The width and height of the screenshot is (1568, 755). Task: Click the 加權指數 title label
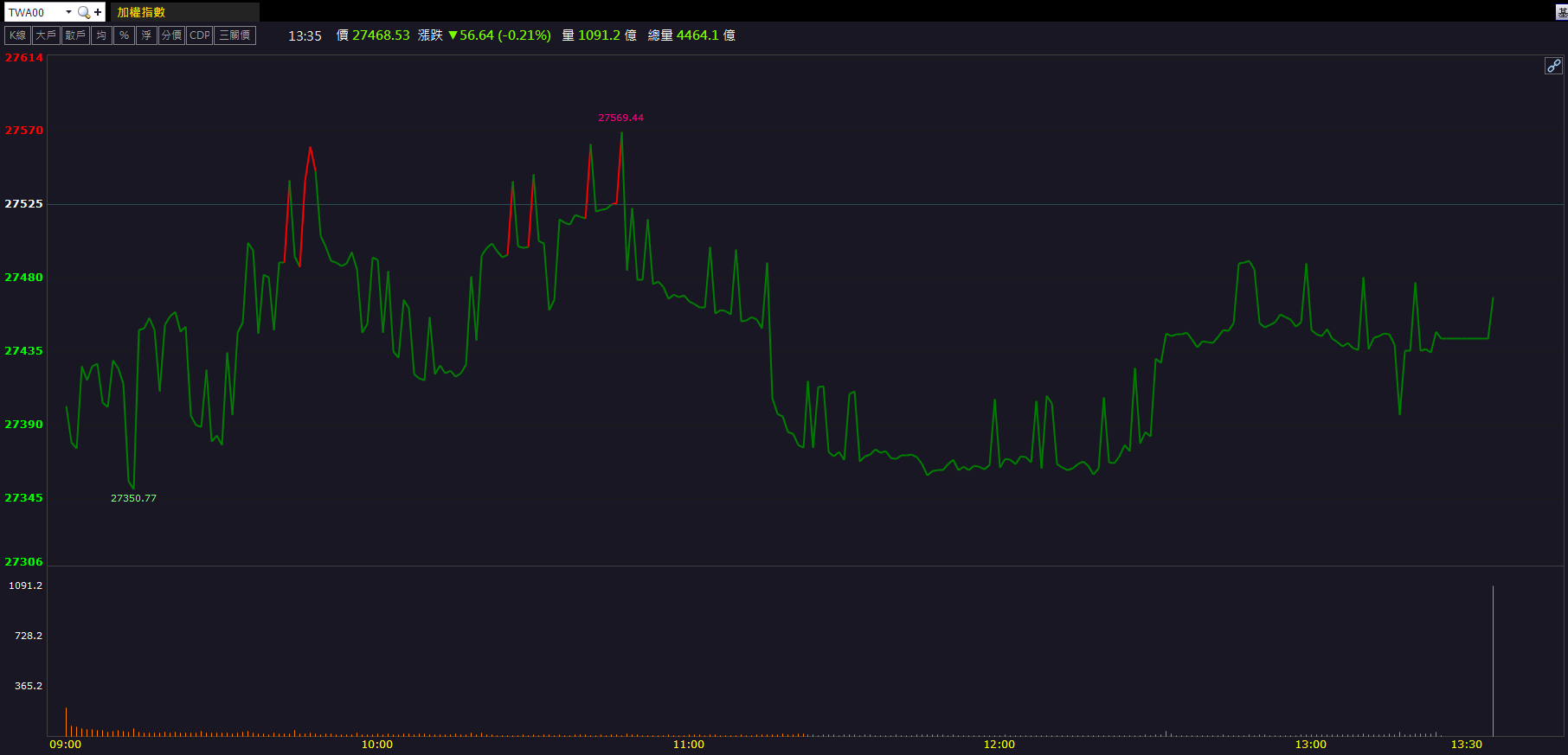pos(141,12)
